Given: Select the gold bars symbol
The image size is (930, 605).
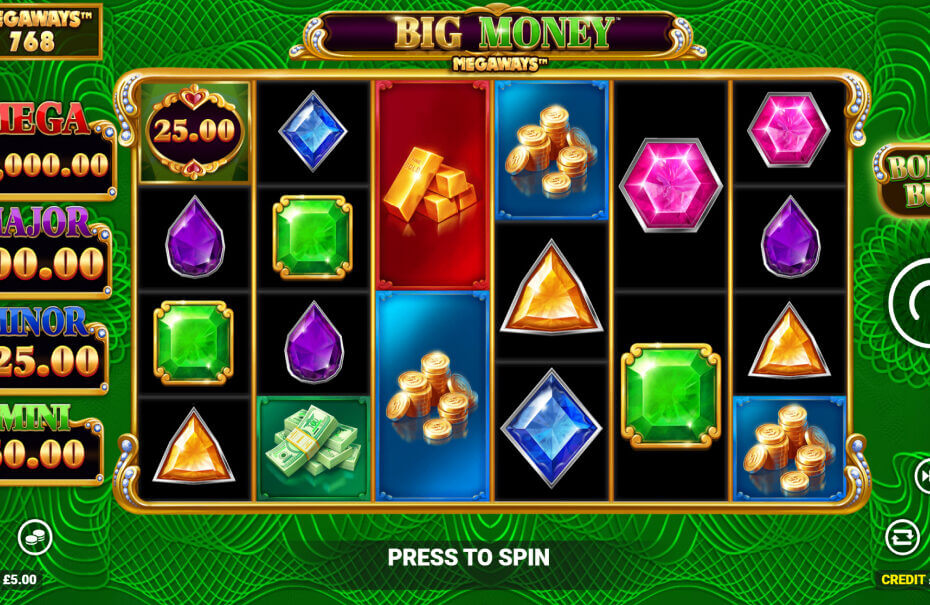Looking at the screenshot, I should [432, 185].
